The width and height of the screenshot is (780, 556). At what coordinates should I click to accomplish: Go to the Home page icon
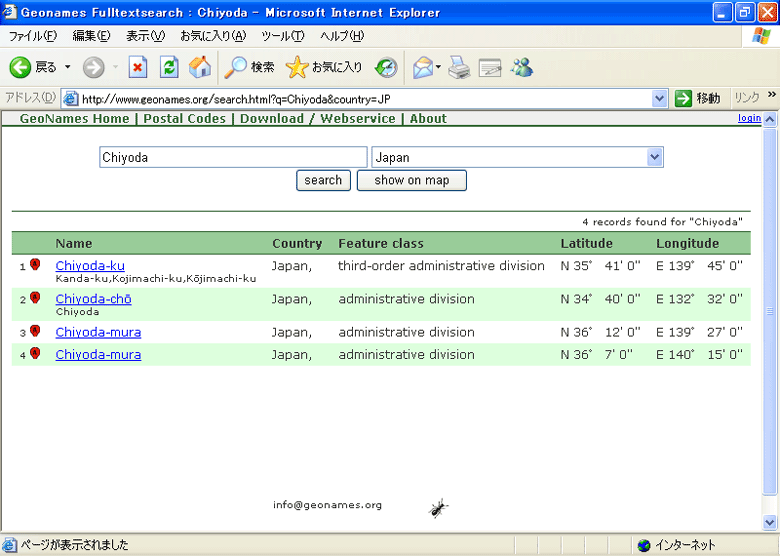tap(200, 67)
